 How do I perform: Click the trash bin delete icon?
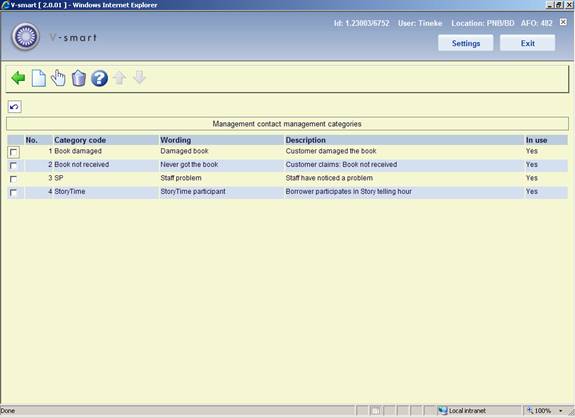pos(79,78)
